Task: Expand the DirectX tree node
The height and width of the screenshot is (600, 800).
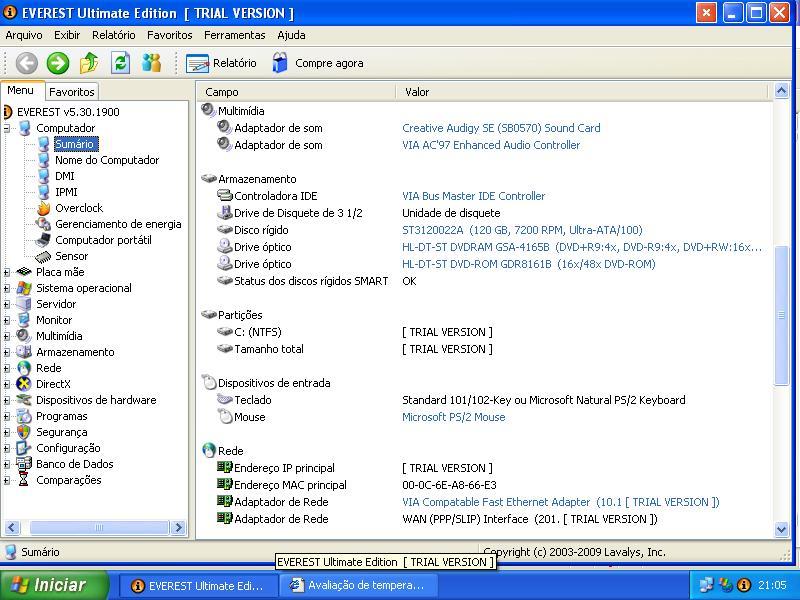Action: (7, 384)
